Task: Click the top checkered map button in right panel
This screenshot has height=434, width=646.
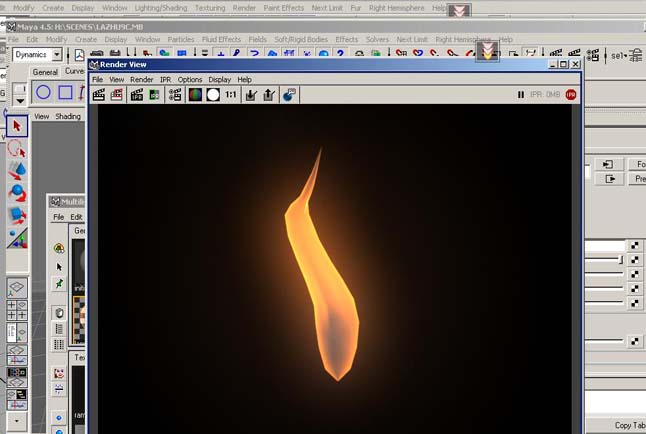Action: click(635, 246)
